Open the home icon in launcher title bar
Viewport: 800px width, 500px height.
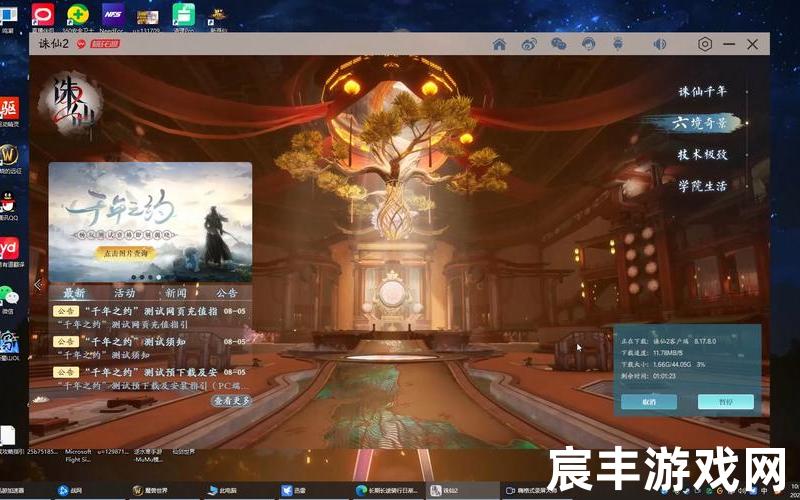(x=499, y=44)
